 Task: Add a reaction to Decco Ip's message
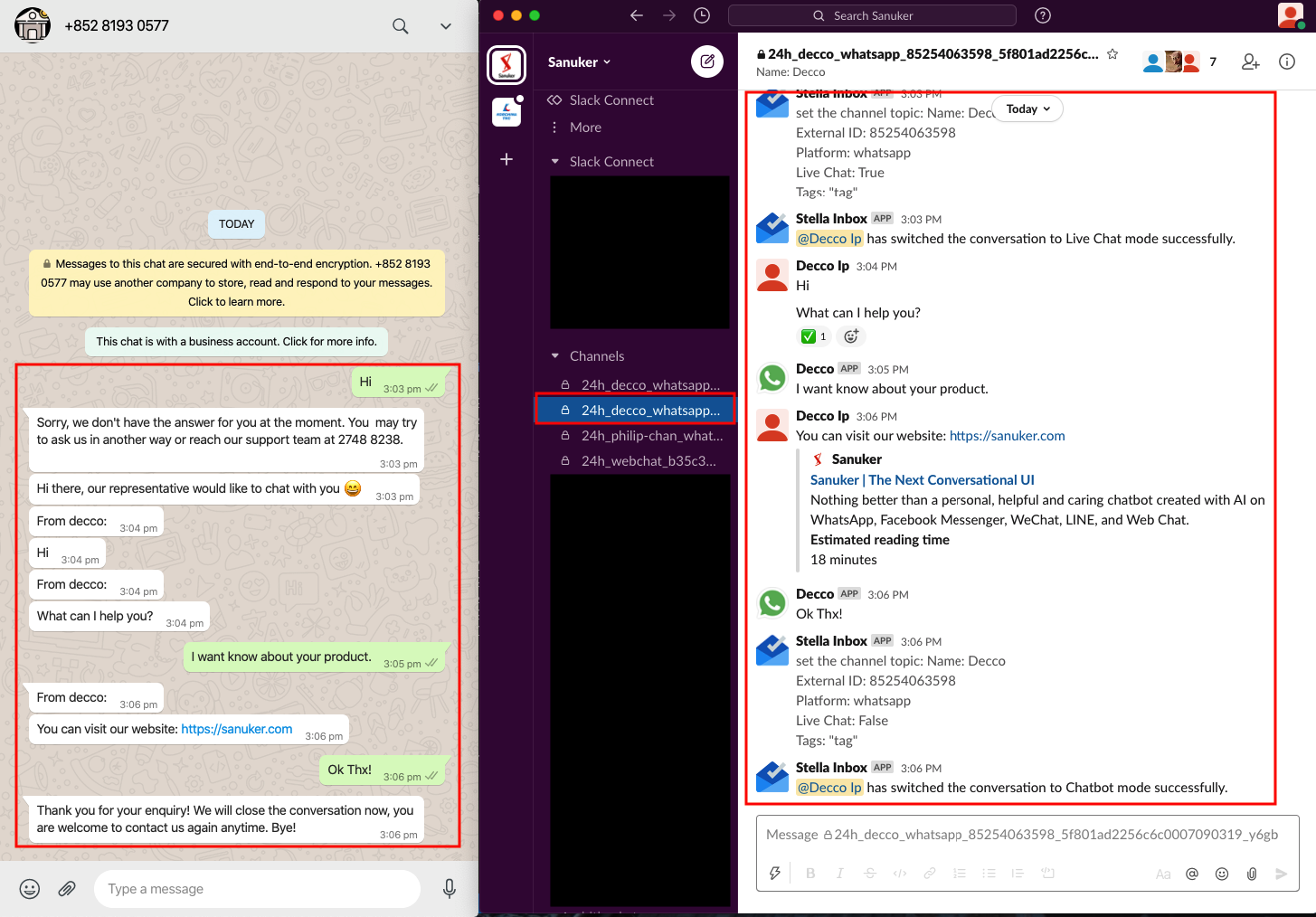point(851,336)
